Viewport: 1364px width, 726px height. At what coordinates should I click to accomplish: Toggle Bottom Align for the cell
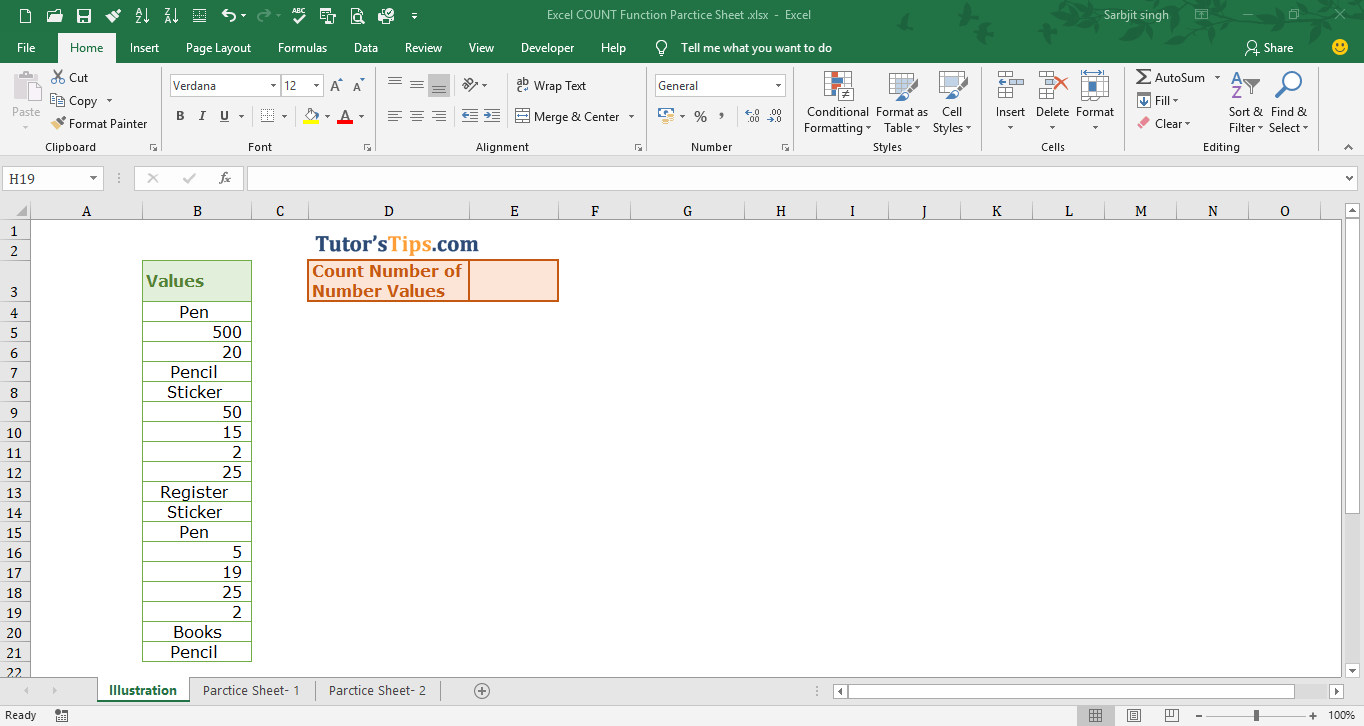[x=439, y=85]
